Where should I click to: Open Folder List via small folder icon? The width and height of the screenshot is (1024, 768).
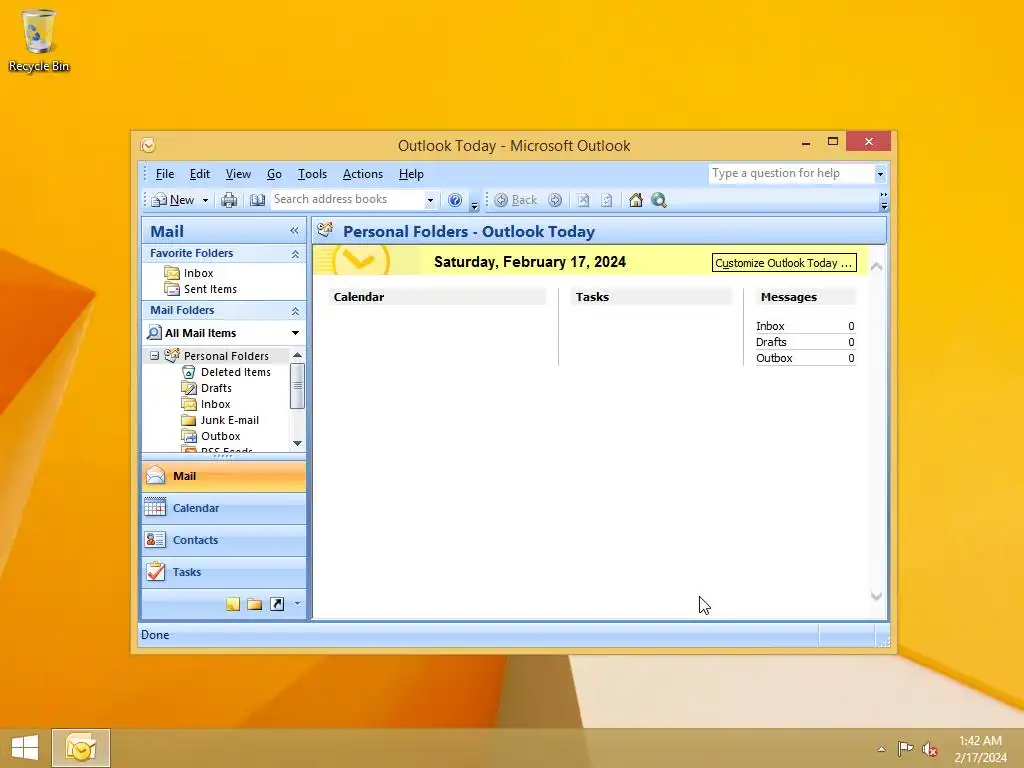click(255, 604)
